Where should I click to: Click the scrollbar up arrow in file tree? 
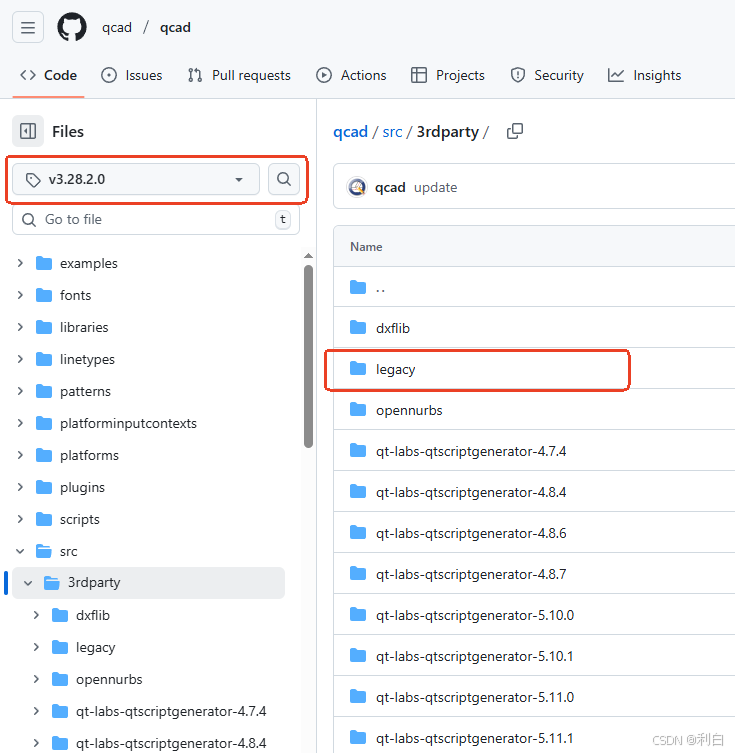pyautogui.click(x=308, y=256)
